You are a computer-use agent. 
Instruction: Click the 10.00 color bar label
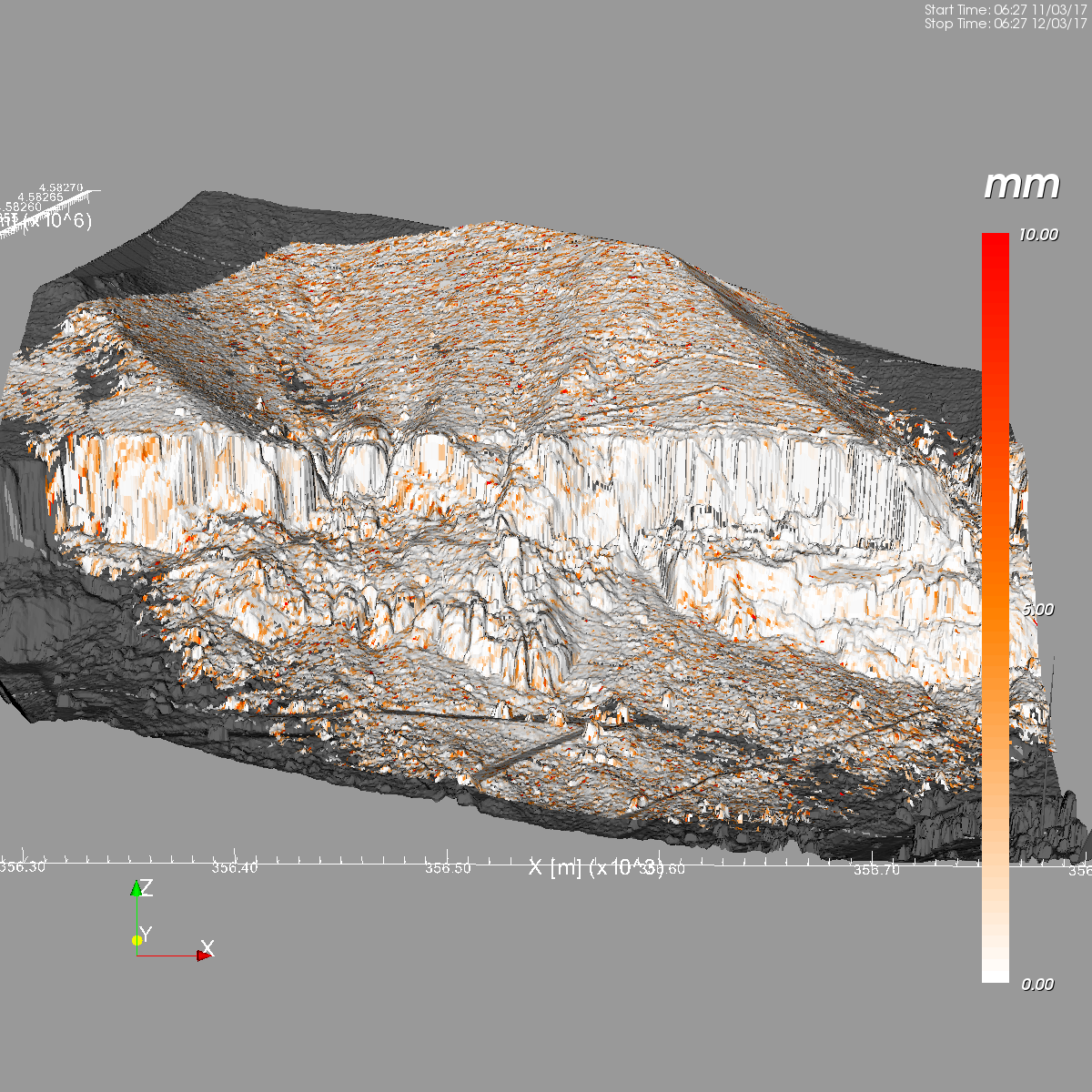pos(1038,235)
